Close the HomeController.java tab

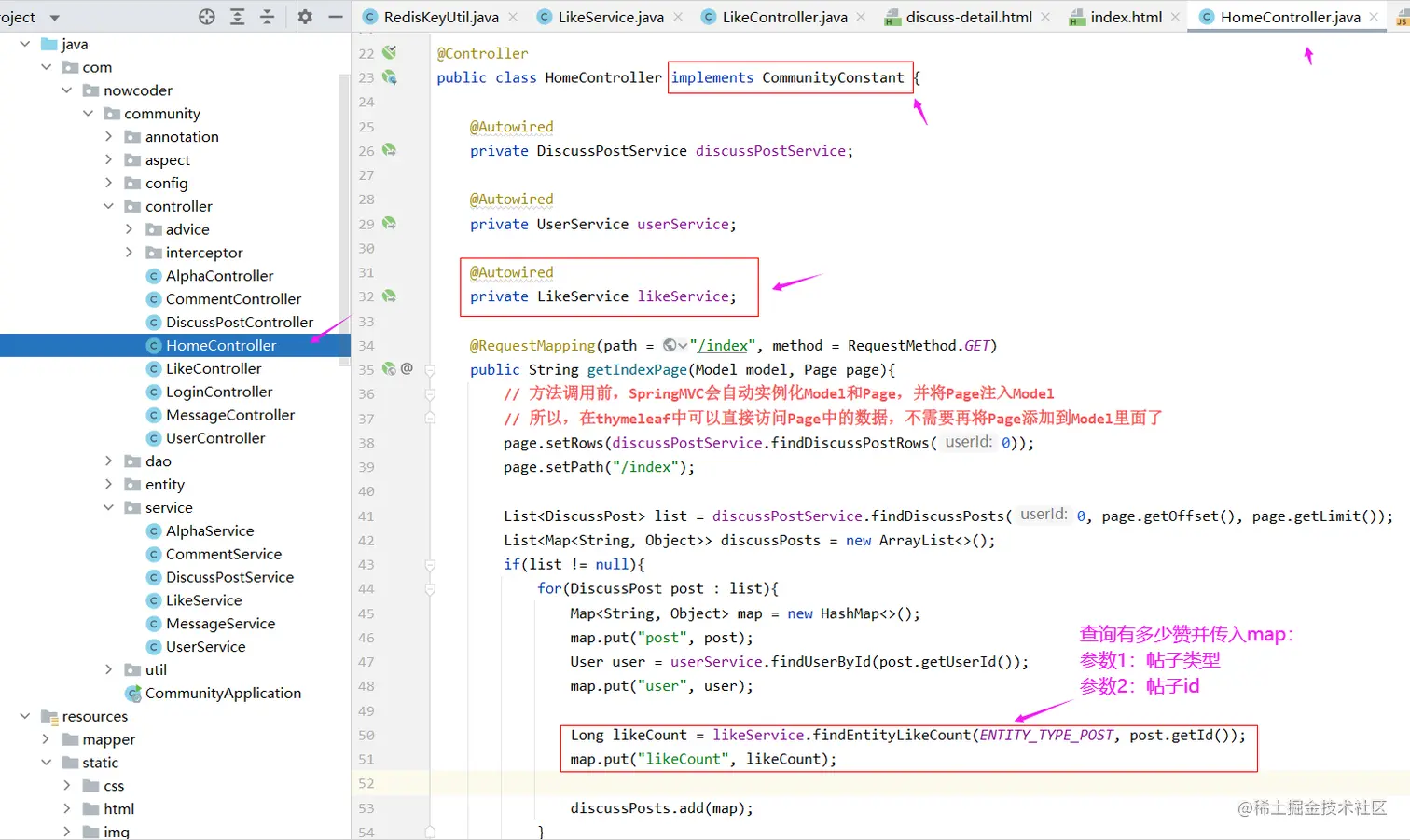pos(1374,17)
